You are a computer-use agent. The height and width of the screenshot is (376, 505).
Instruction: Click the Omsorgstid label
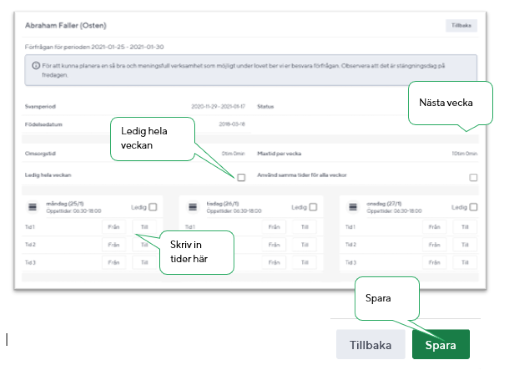pyautogui.click(x=40, y=154)
